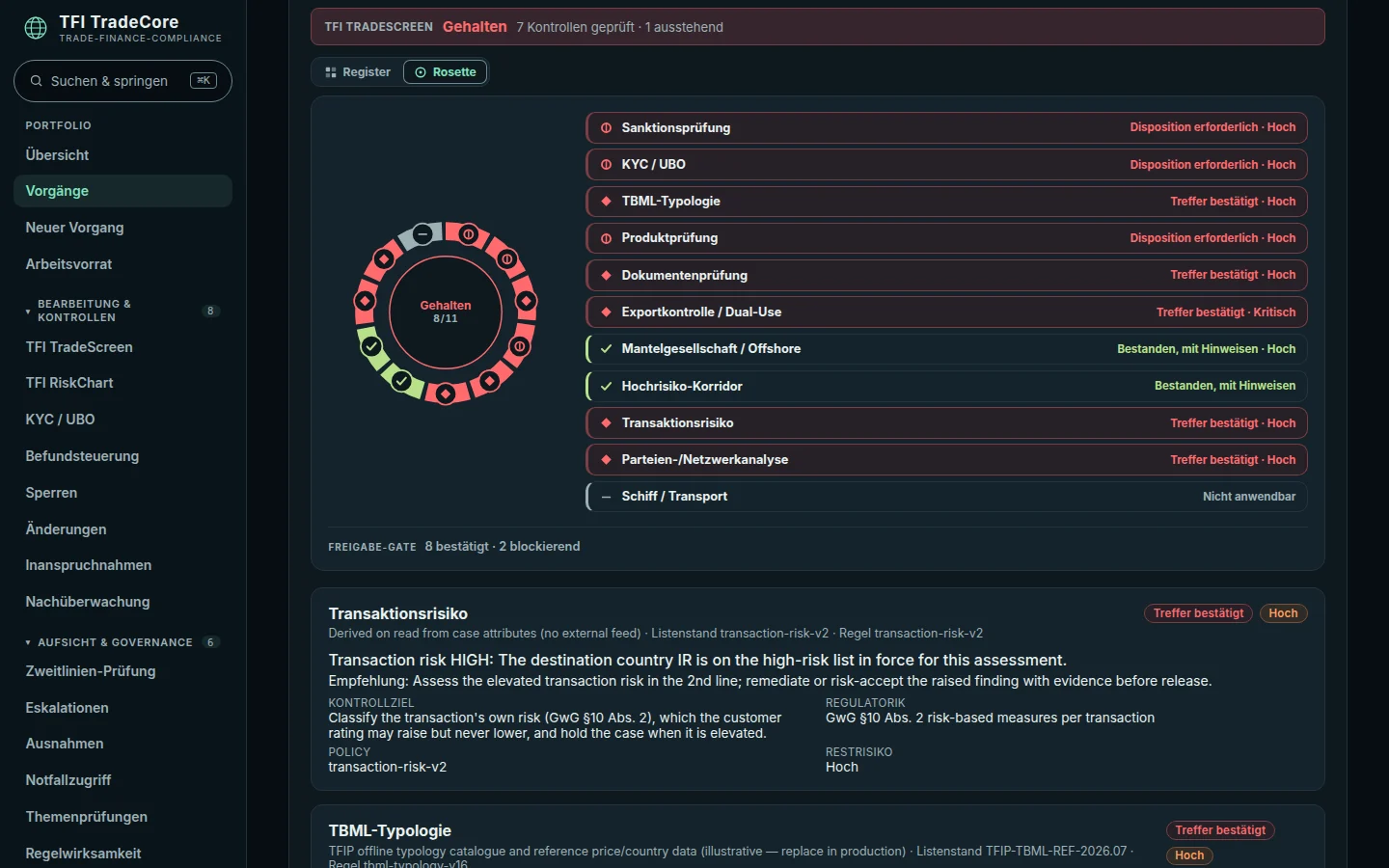Select the Transaktionsrisiko diamond node on the rosette
Image resolution: width=1389 pixels, height=868 pixels.
click(365, 301)
